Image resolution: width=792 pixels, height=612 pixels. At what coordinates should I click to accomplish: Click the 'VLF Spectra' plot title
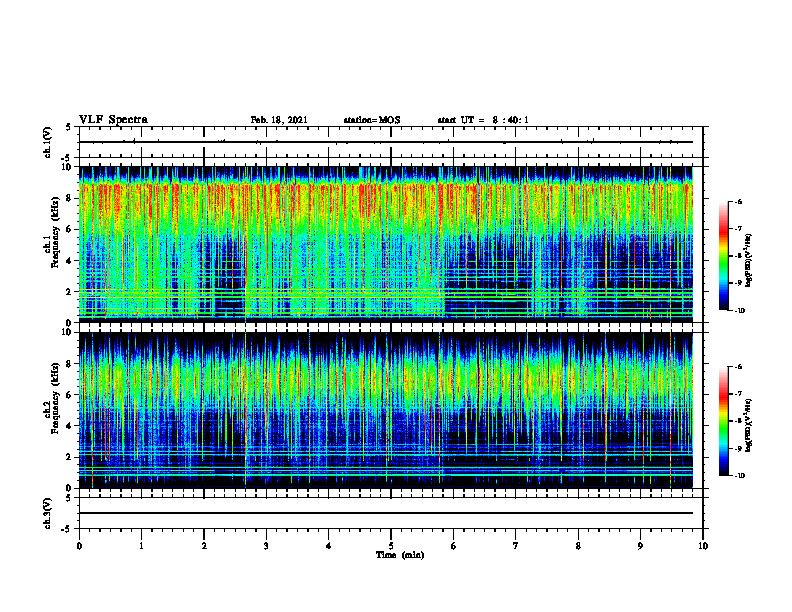113,120
